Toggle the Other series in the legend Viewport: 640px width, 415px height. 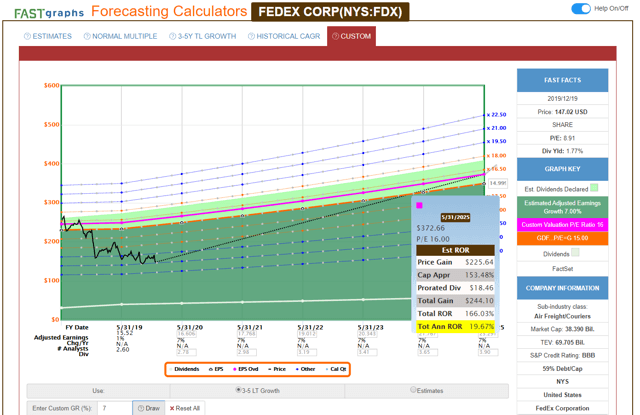[x=305, y=369]
